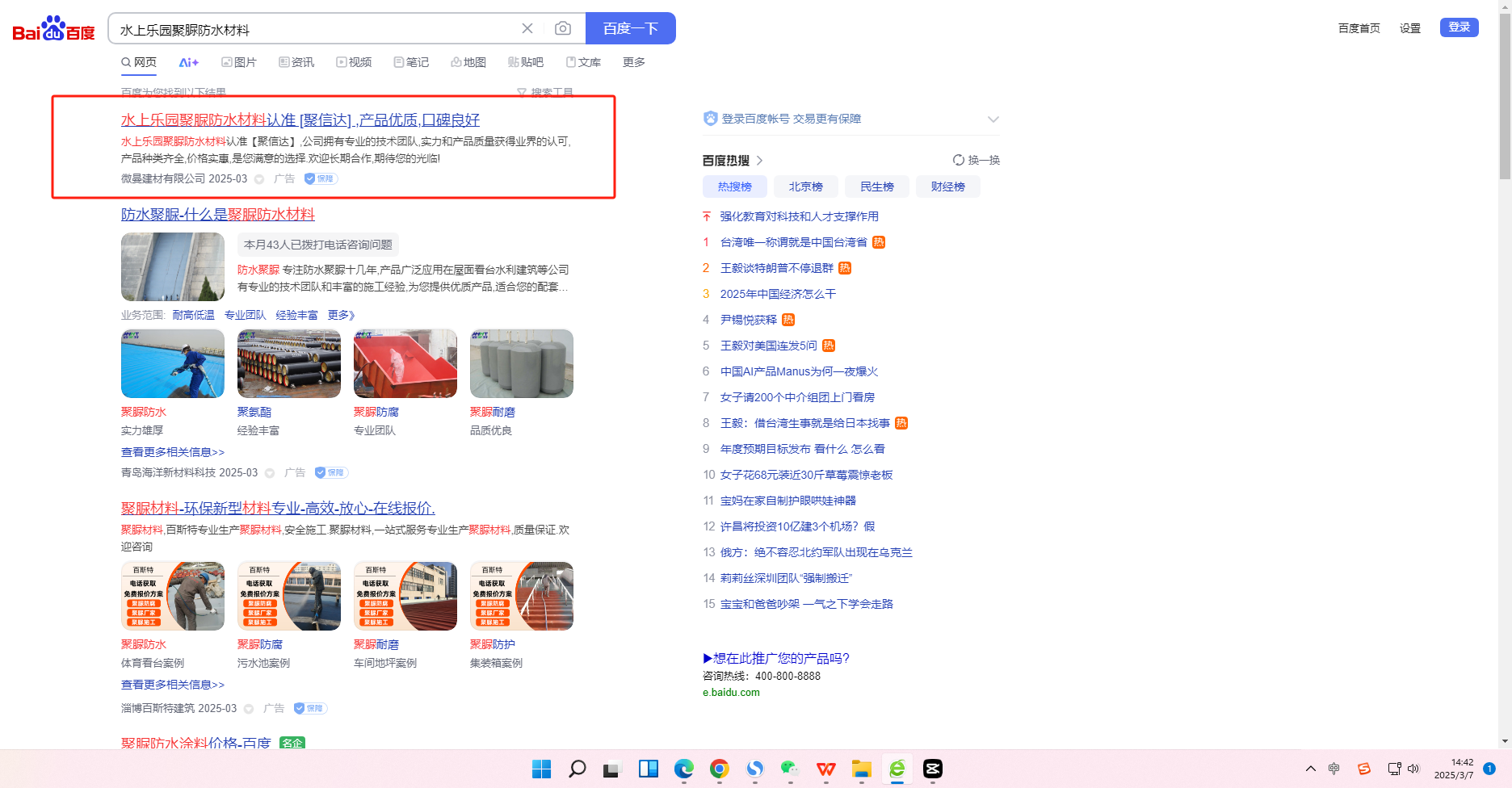Open the Windows Start menu

click(x=542, y=769)
